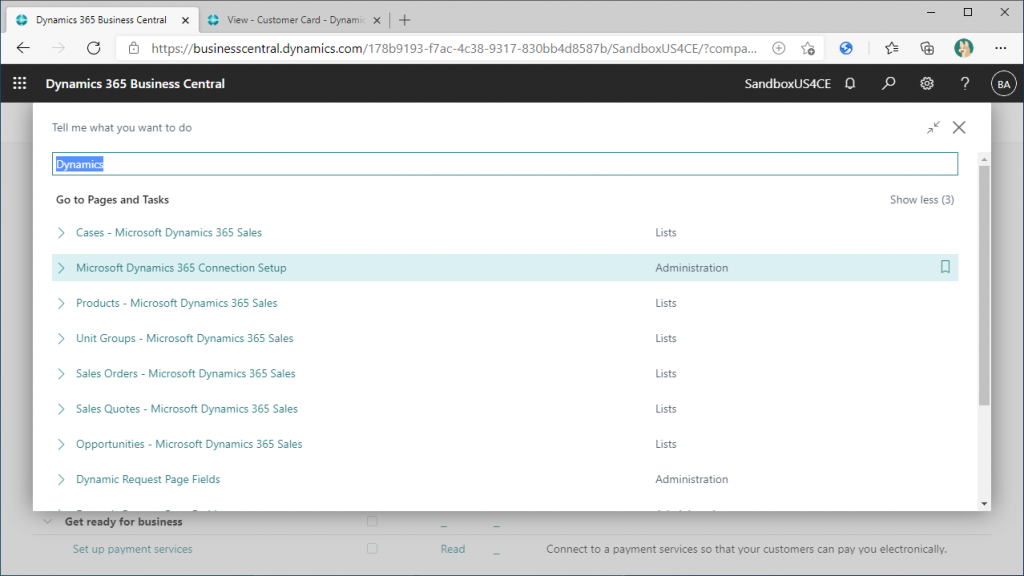The height and width of the screenshot is (576, 1024).
Task: Click the scrollbar up arrow
Action: click(984, 159)
